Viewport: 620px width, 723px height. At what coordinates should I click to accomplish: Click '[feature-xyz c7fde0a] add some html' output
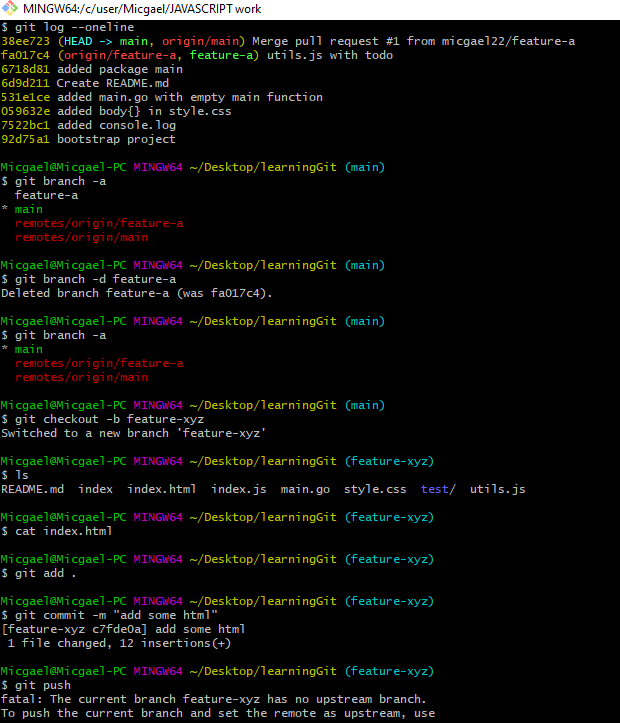123,629
